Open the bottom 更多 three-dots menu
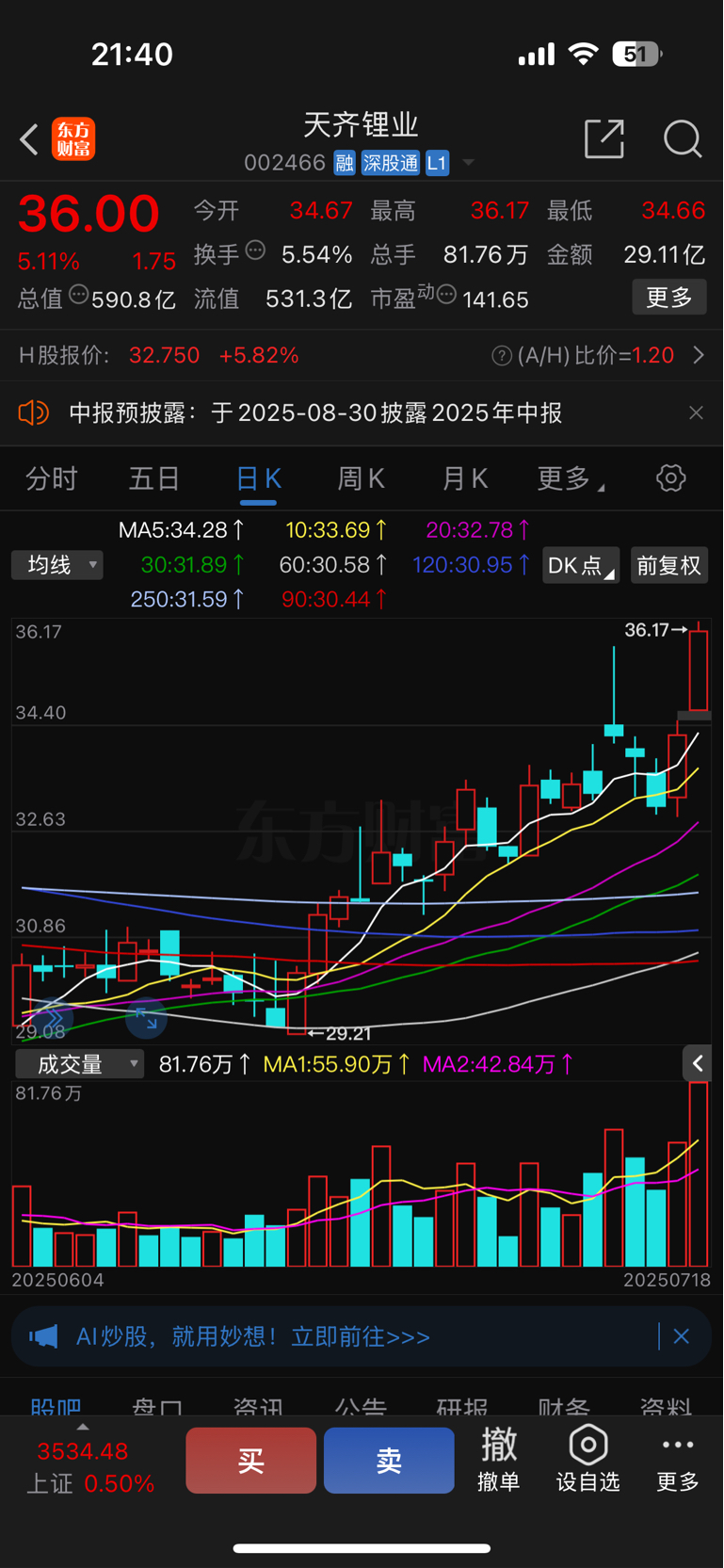Viewport: 724px width, 1568px height. pos(678,1459)
